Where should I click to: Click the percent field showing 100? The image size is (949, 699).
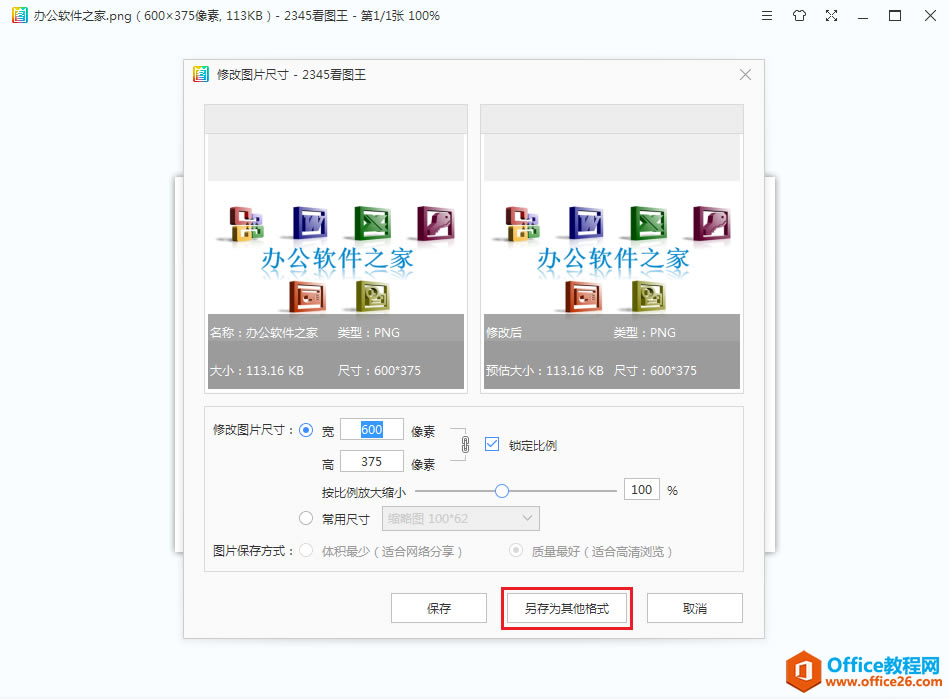(x=642, y=490)
